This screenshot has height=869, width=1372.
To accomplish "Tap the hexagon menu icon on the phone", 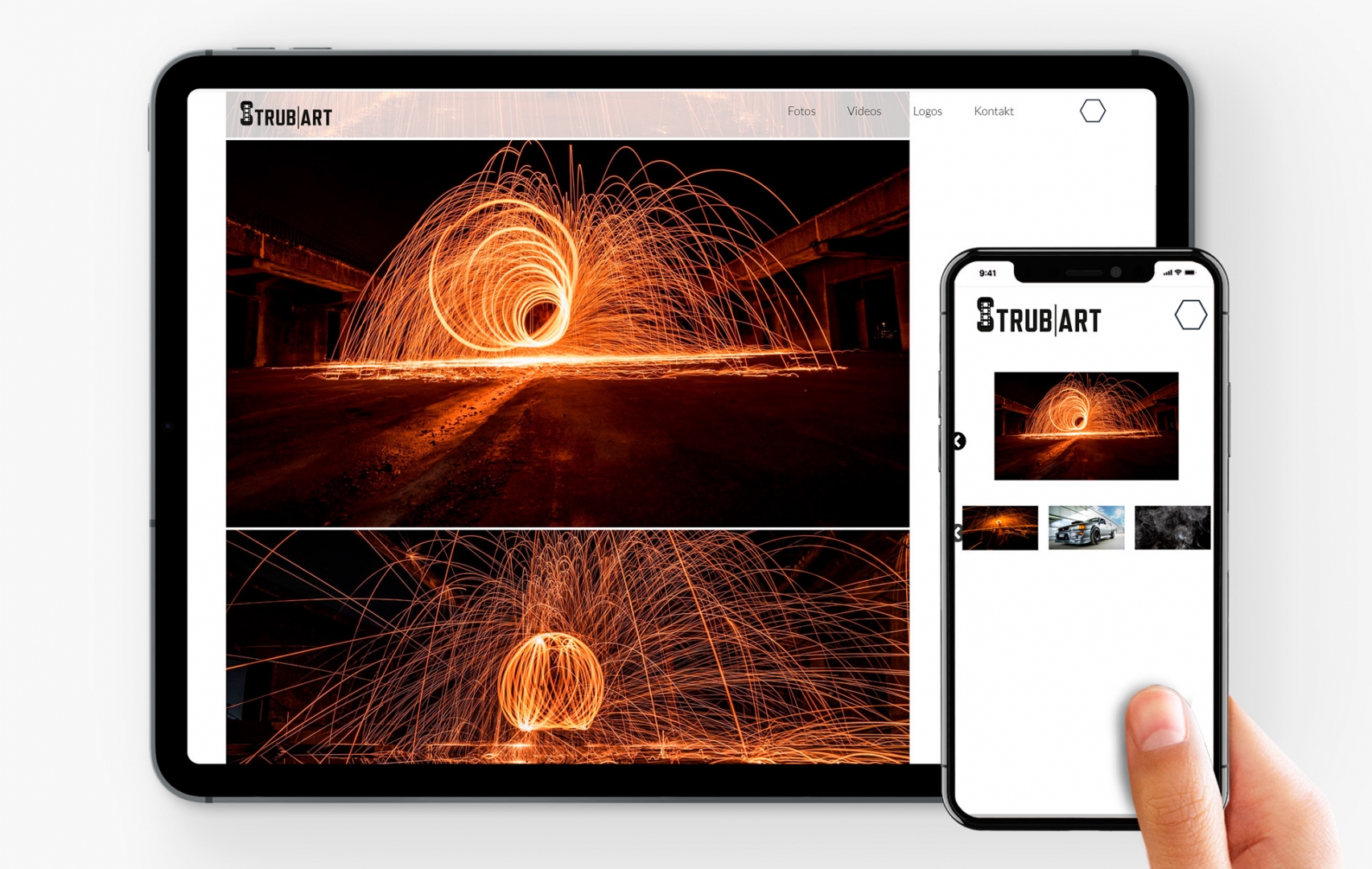I will click(1190, 315).
